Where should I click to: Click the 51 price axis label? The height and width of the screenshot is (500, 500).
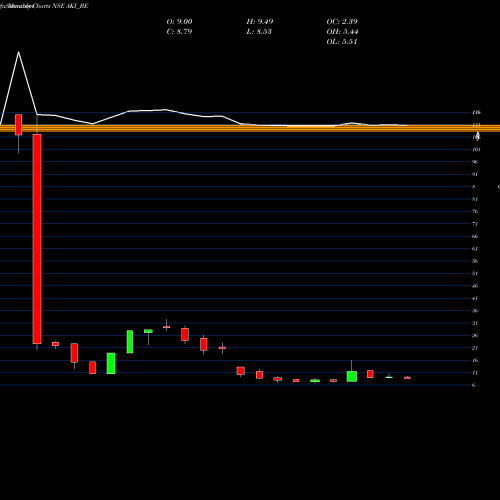tap(475, 274)
